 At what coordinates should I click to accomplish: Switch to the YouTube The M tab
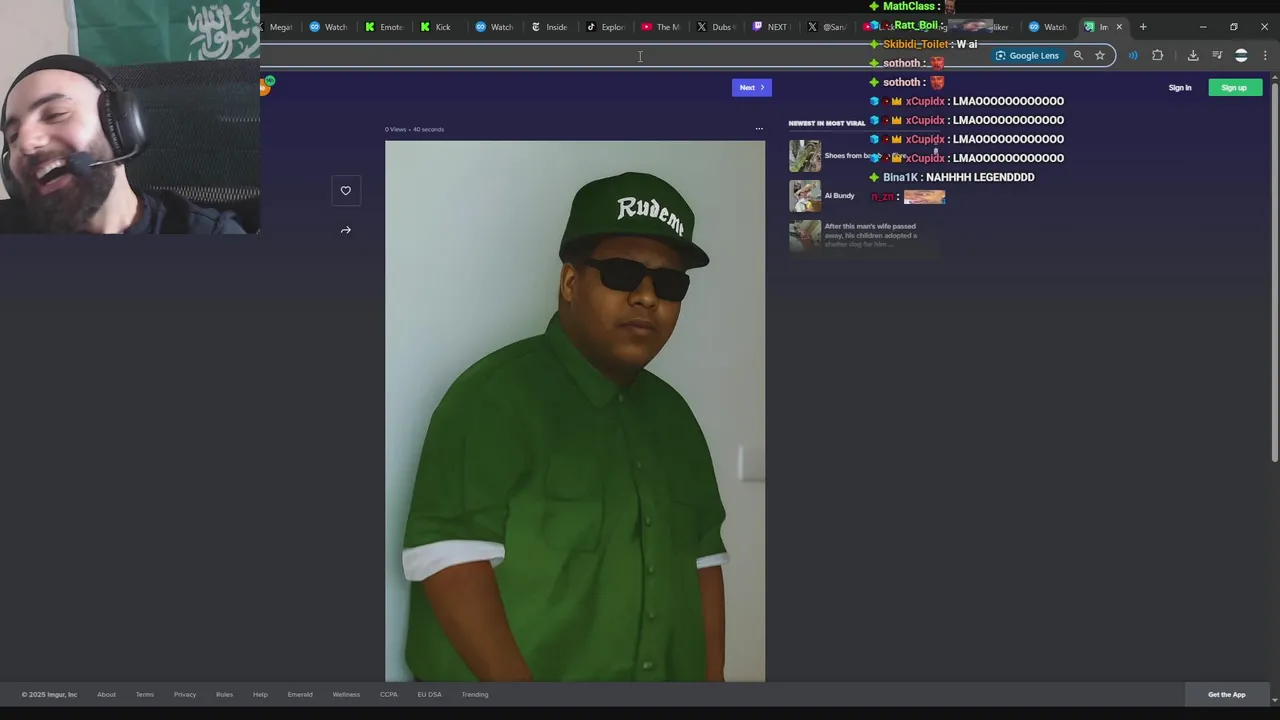pyautogui.click(x=661, y=27)
